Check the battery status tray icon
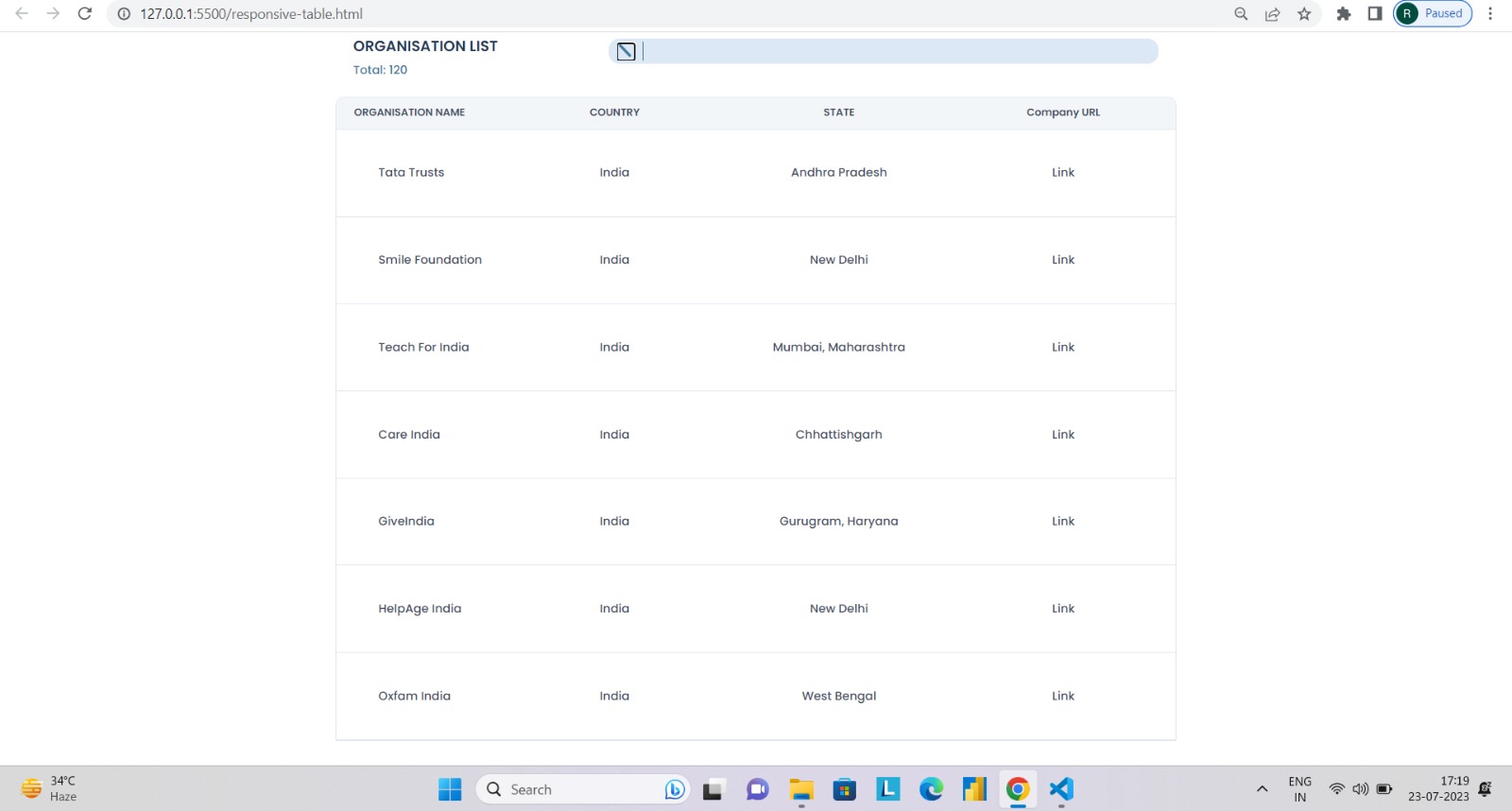Screen dimensions: 1512x811 pyautogui.click(x=1384, y=789)
